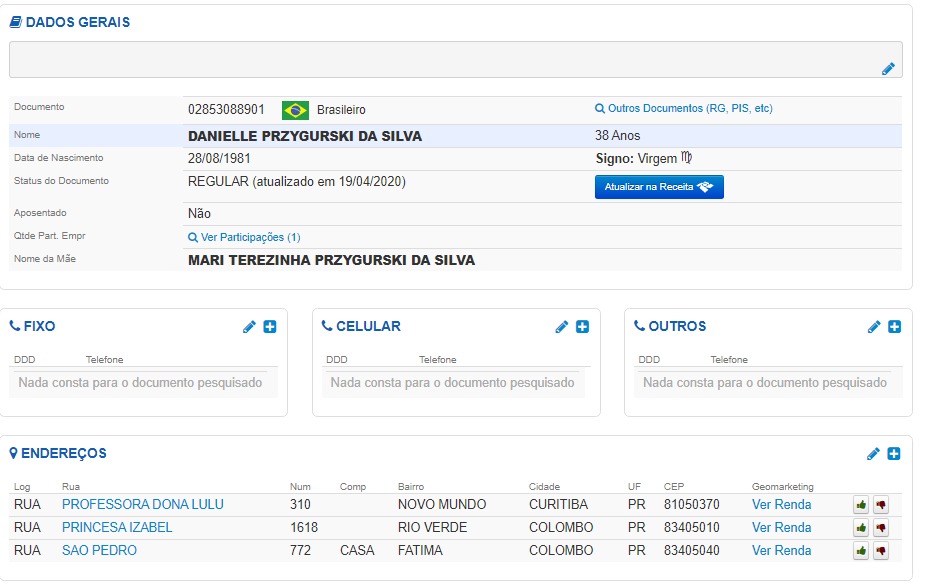Open the SAO PEDRO street link

[99, 551]
